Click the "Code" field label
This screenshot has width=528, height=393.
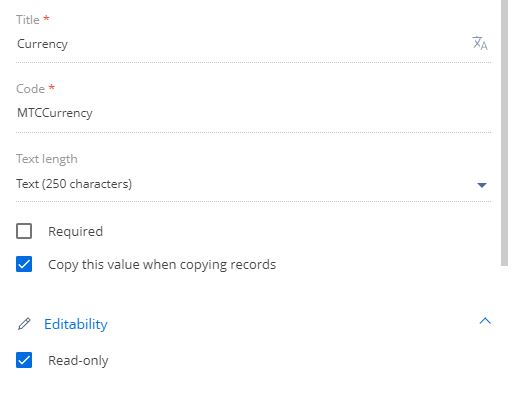[x=30, y=89]
